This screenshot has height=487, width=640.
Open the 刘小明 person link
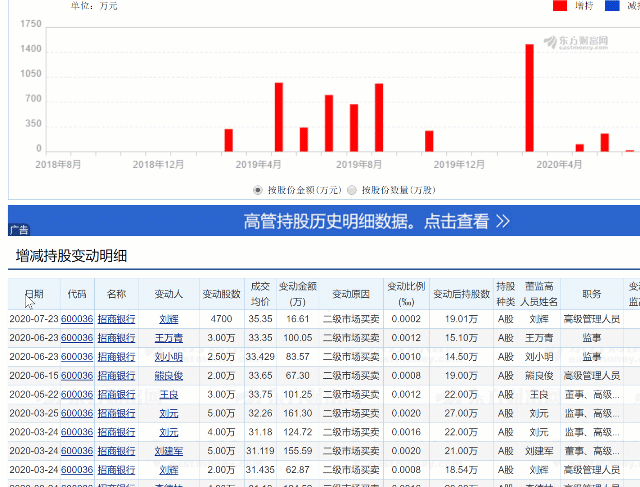(169, 357)
